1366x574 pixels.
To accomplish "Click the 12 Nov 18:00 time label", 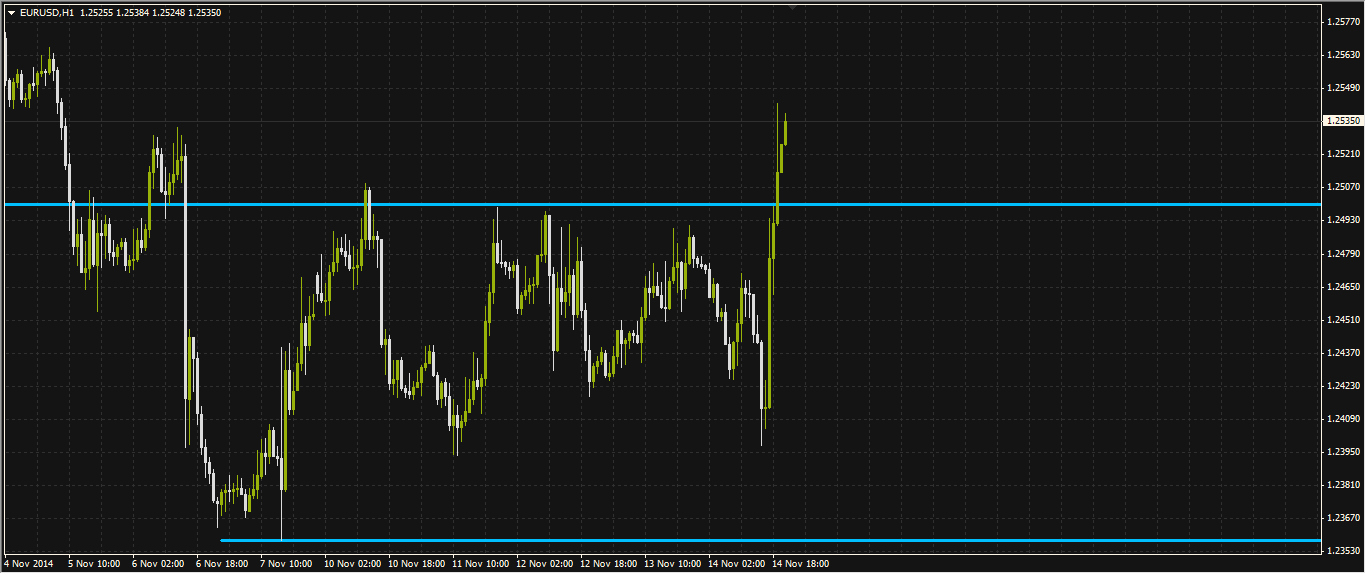I will pyautogui.click(x=608, y=564).
